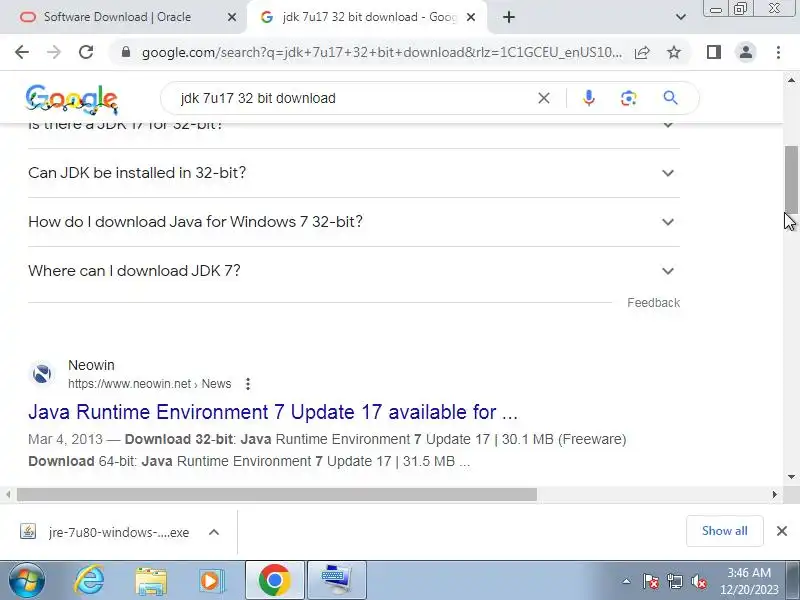Expand the 'Is there a JDK 17 for 32-bit?' question
This screenshot has height=600, width=800.
pos(354,132)
